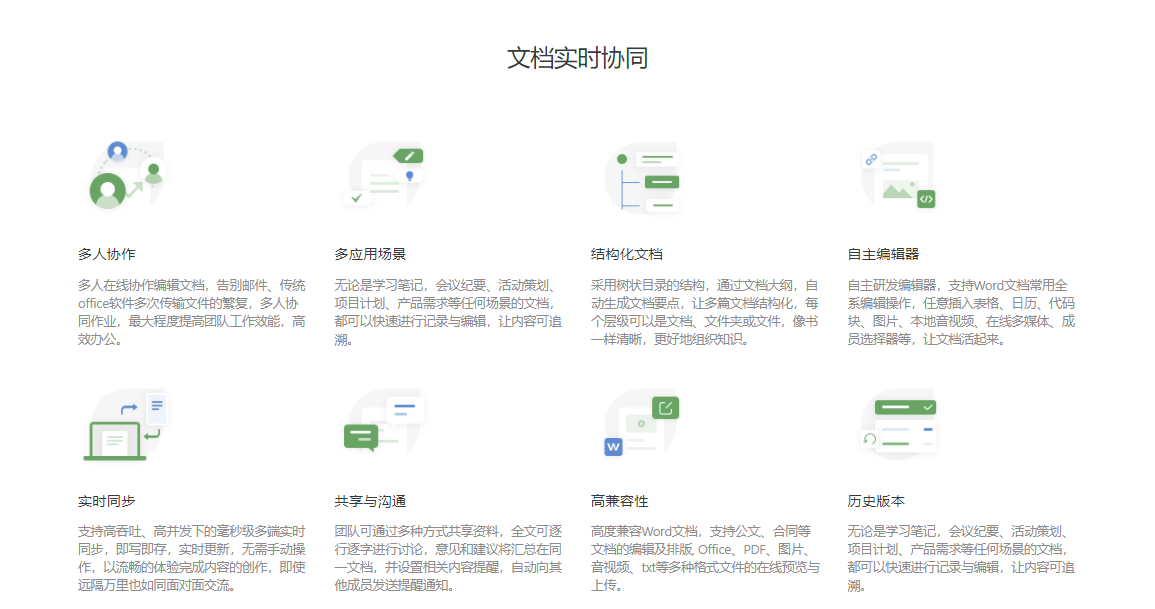This screenshot has height=609, width=1155.
Task: Select the 文档实时协同 page heading
Action: coord(578,58)
